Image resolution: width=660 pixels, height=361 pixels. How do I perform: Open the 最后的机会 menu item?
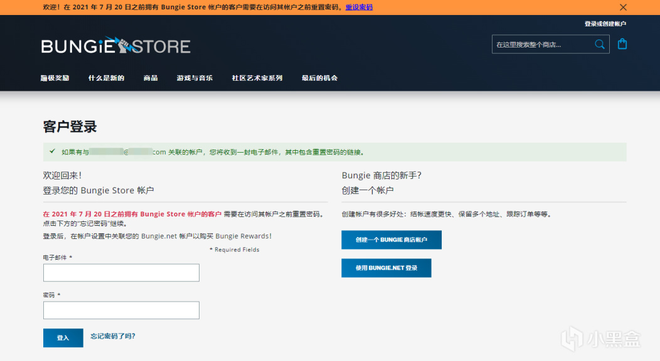click(319, 78)
